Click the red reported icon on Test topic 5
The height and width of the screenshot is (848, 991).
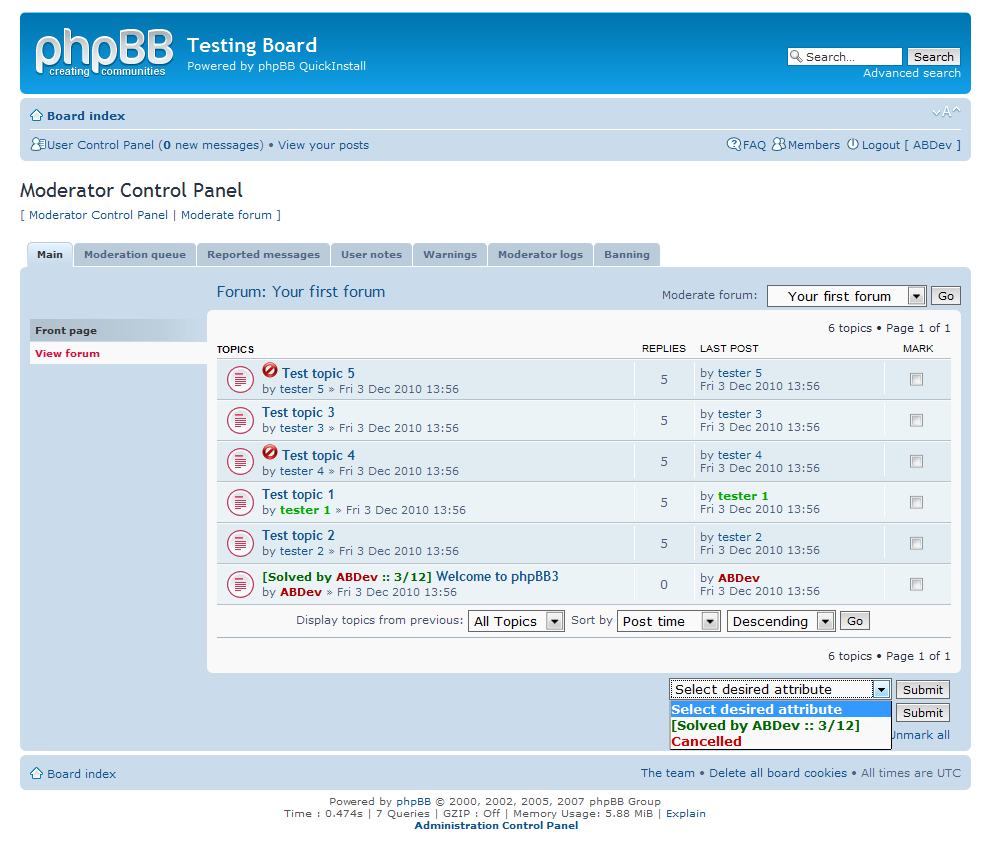(x=270, y=371)
